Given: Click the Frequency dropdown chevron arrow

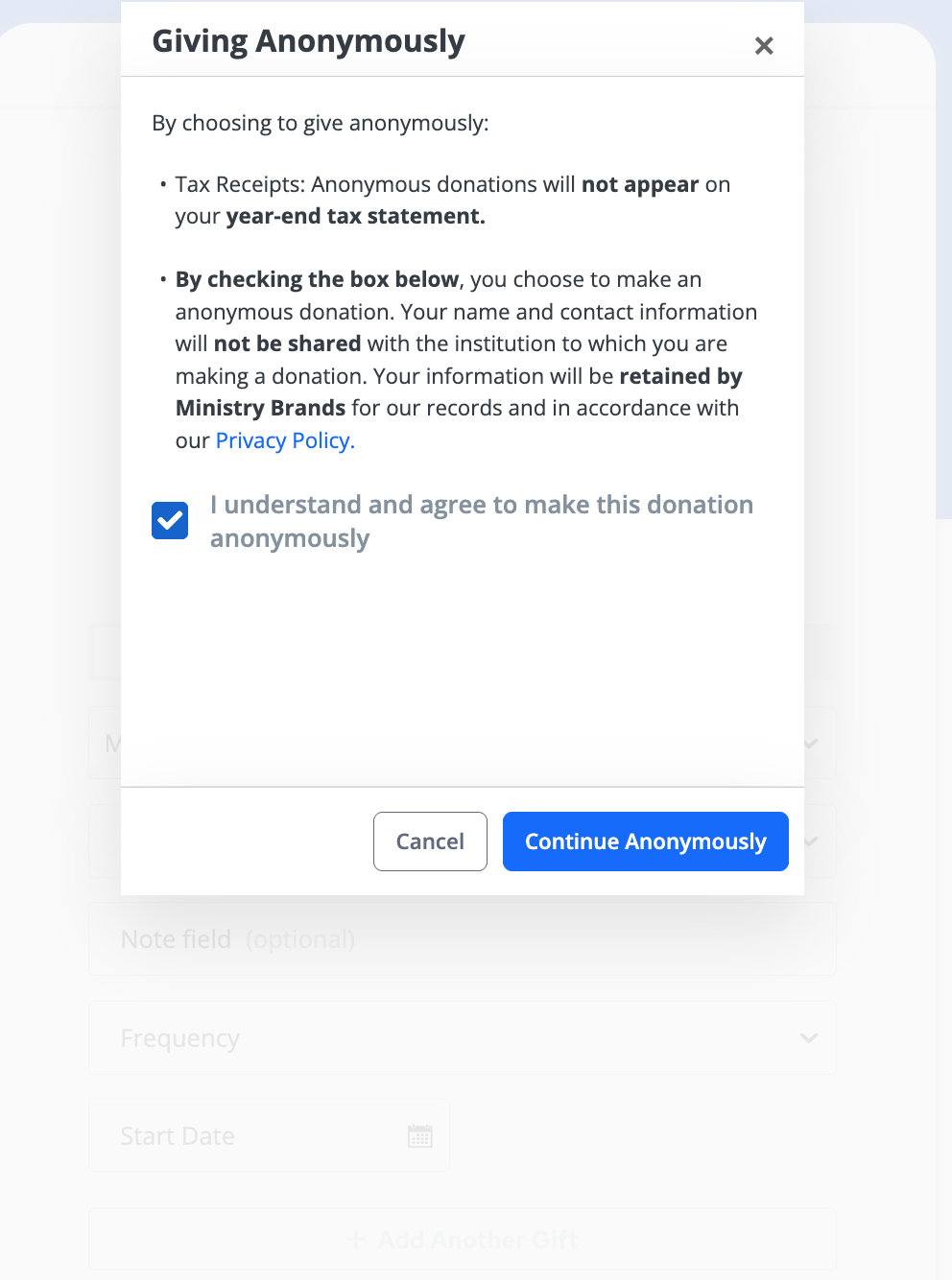Looking at the screenshot, I should [x=809, y=1038].
